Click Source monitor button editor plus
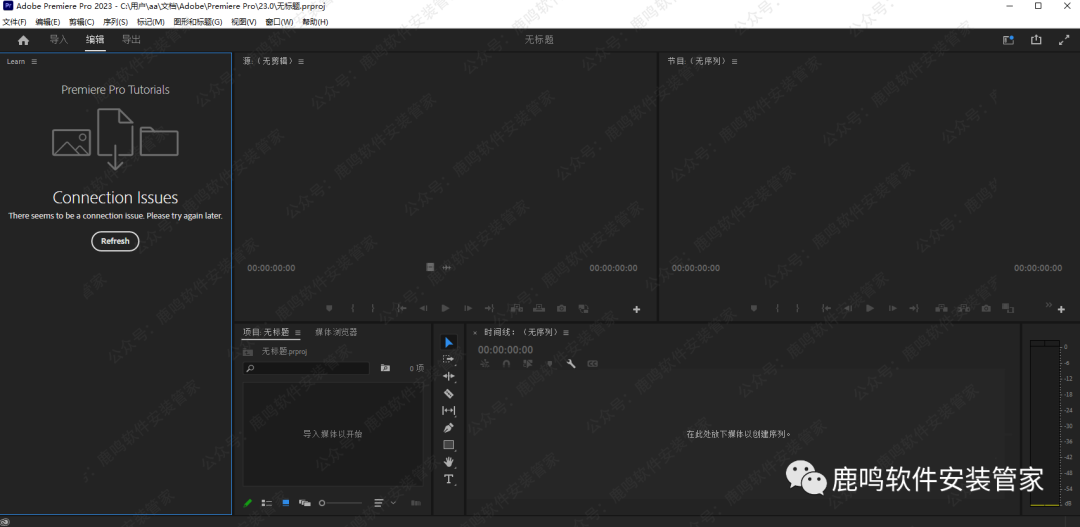Viewport: 1080px width, 527px height. 636,309
